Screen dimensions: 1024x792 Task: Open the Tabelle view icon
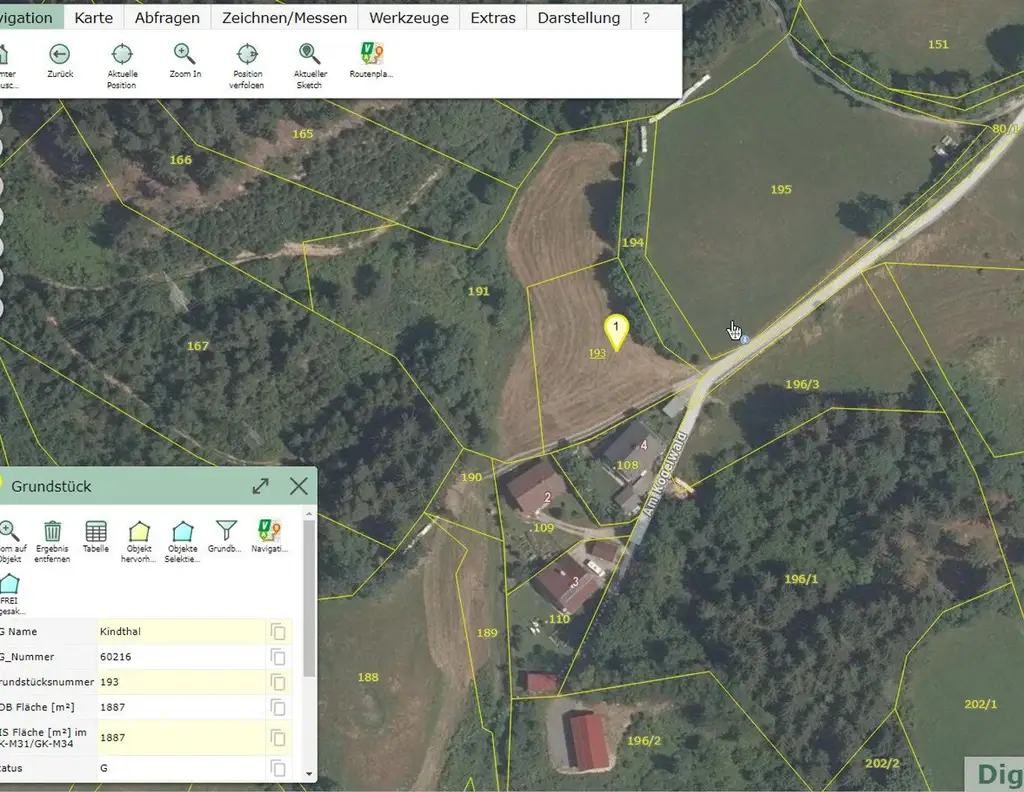coord(95,531)
